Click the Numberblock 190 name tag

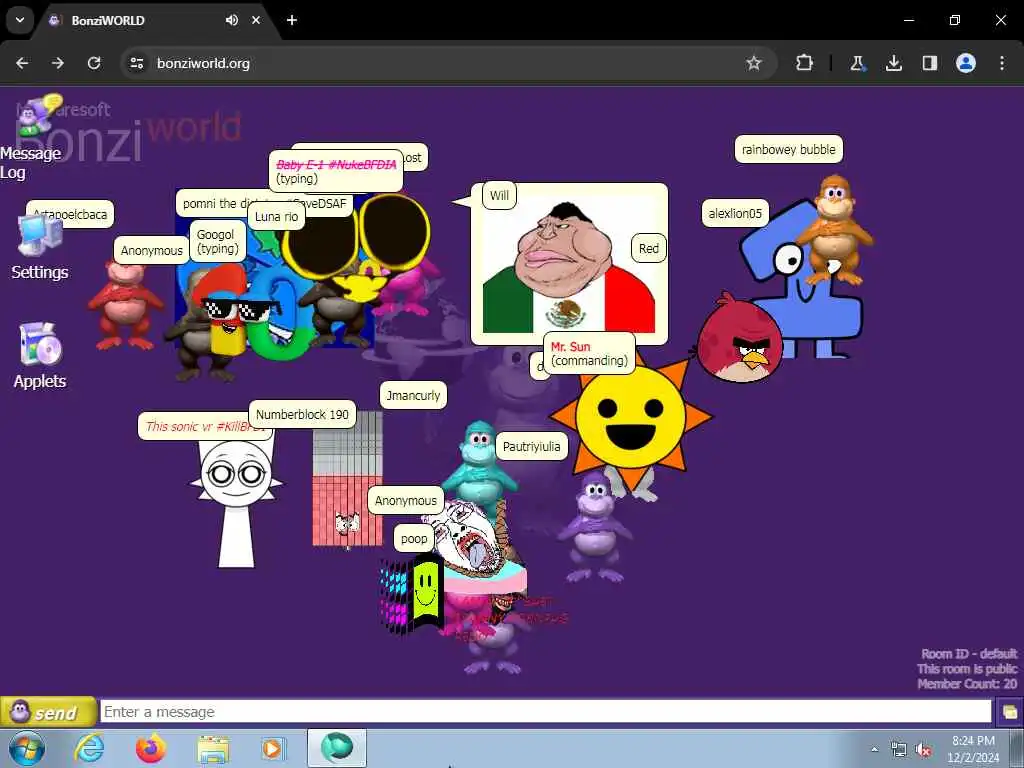click(302, 415)
